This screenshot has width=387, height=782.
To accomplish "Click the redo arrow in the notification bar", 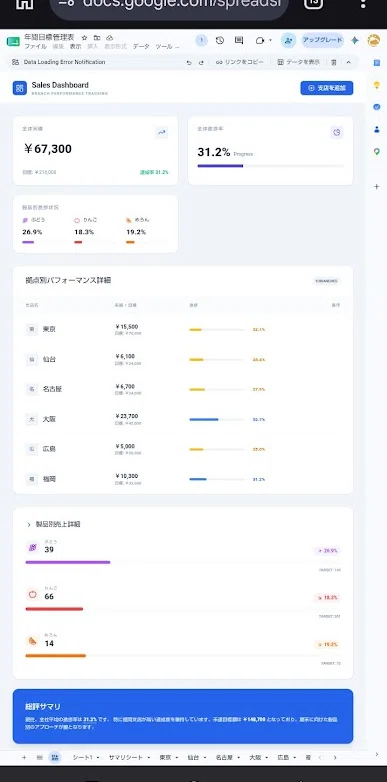I will pyautogui.click(x=201, y=62).
